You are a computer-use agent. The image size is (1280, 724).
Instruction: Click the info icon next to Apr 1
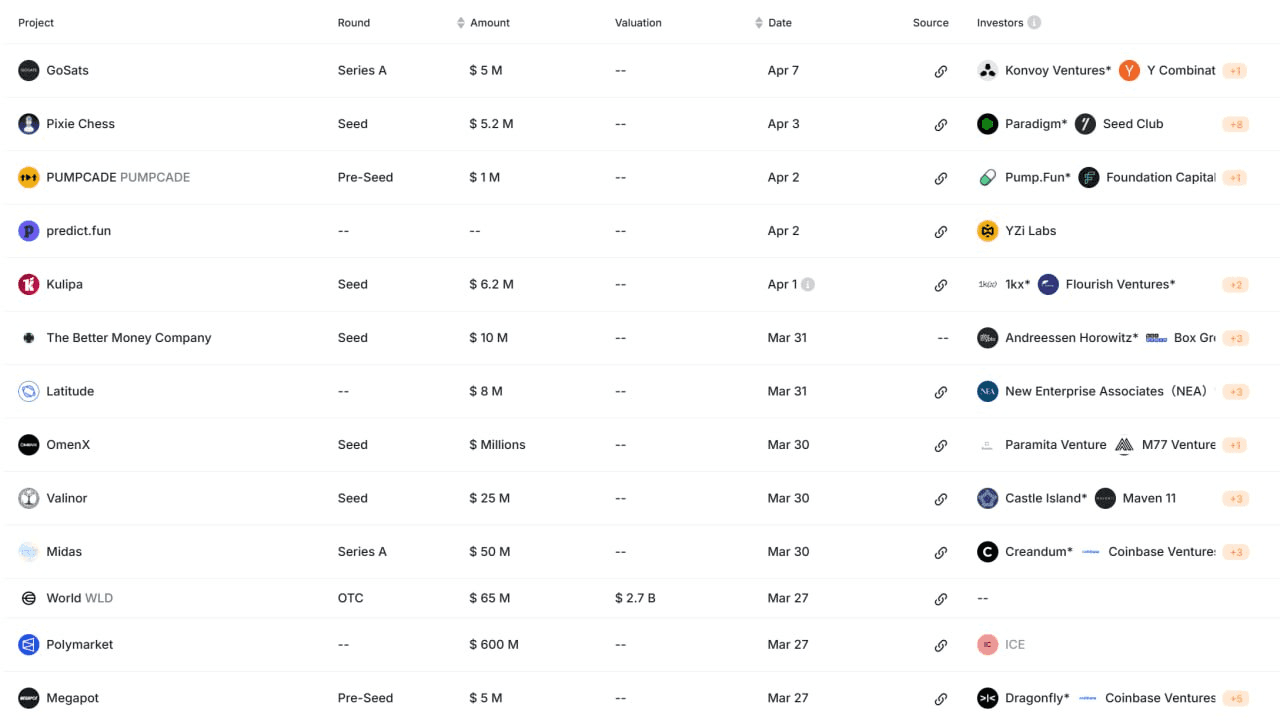[x=808, y=285]
